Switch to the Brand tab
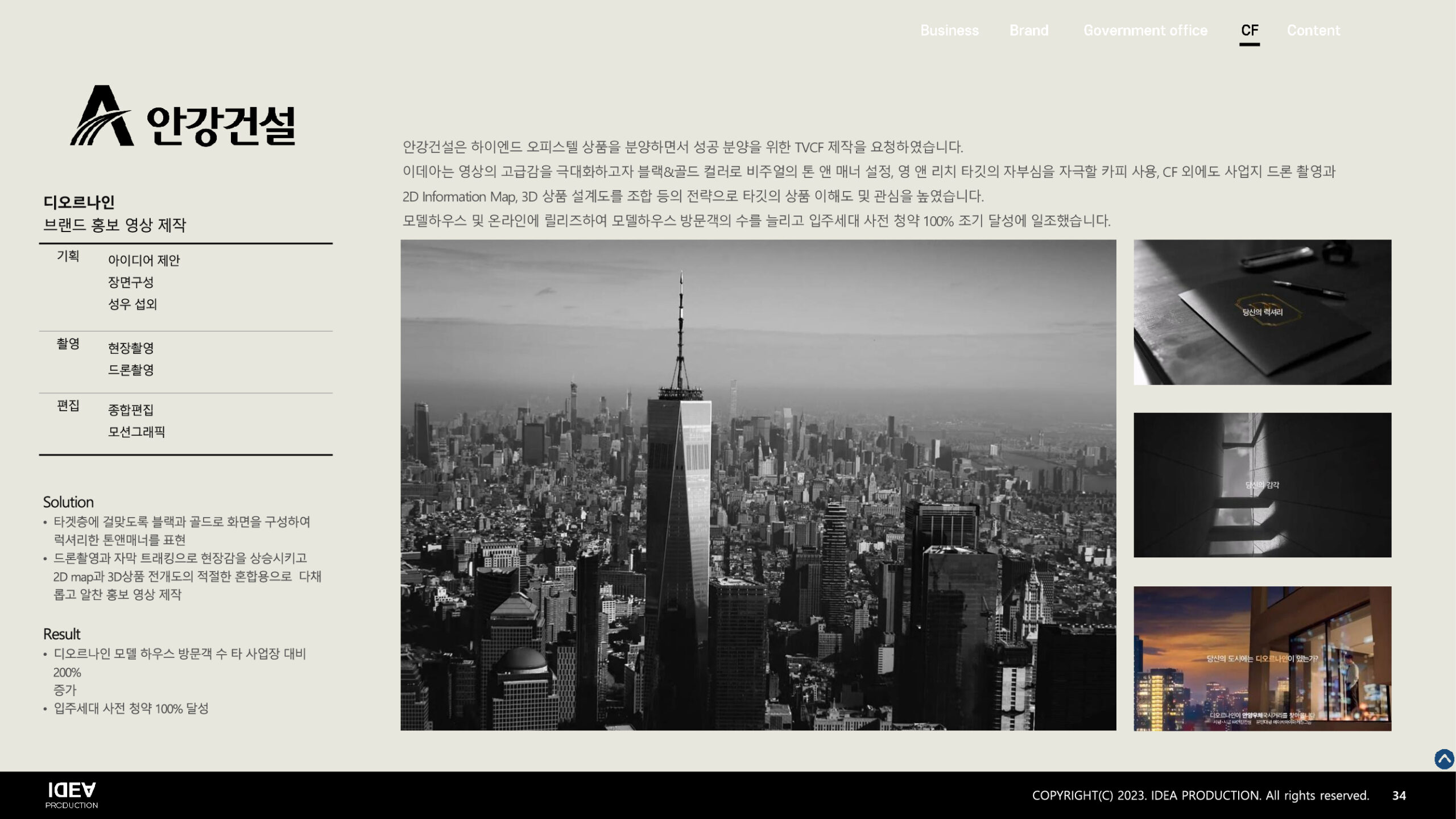Viewport: 1456px width, 819px height. pyautogui.click(x=1028, y=30)
